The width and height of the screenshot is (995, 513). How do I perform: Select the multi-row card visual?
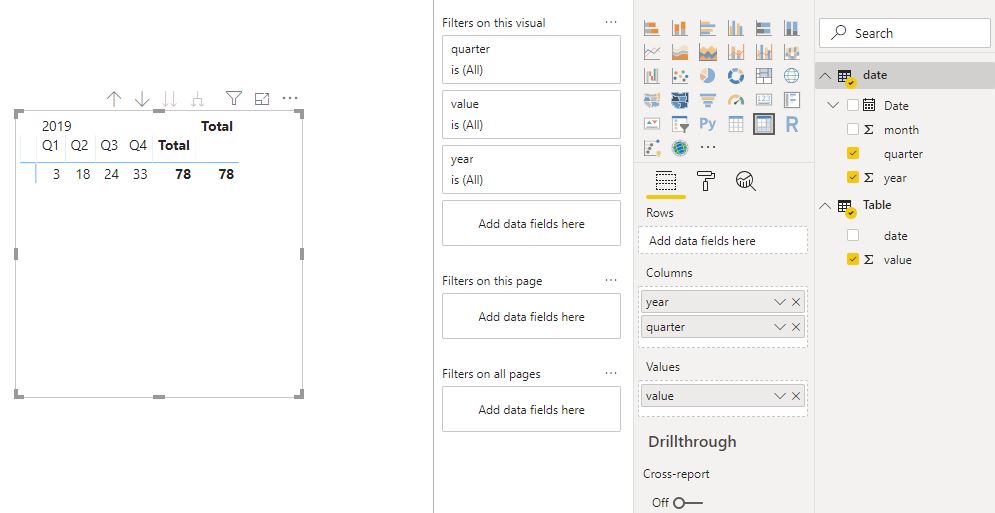[x=791, y=100]
